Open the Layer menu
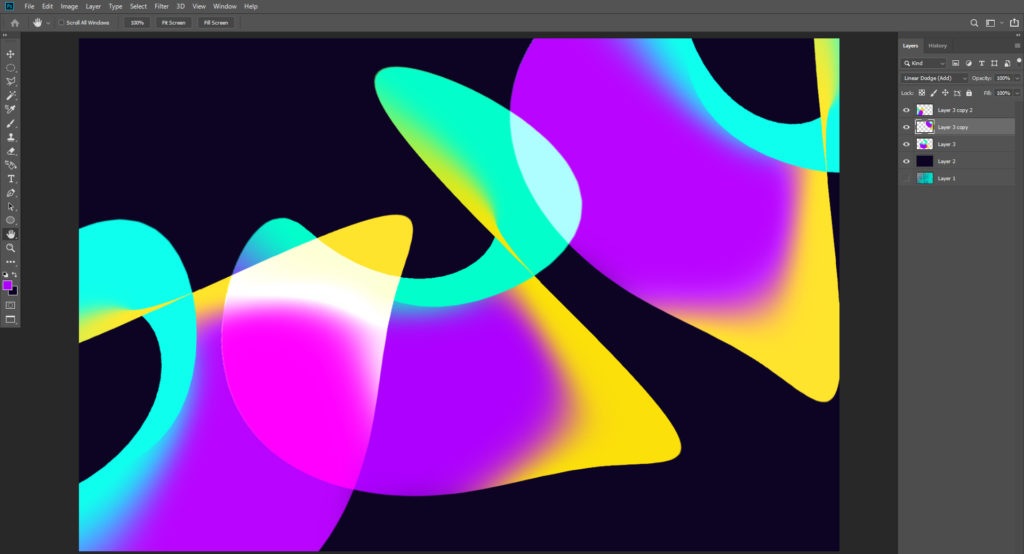The image size is (1024, 554). tap(93, 7)
